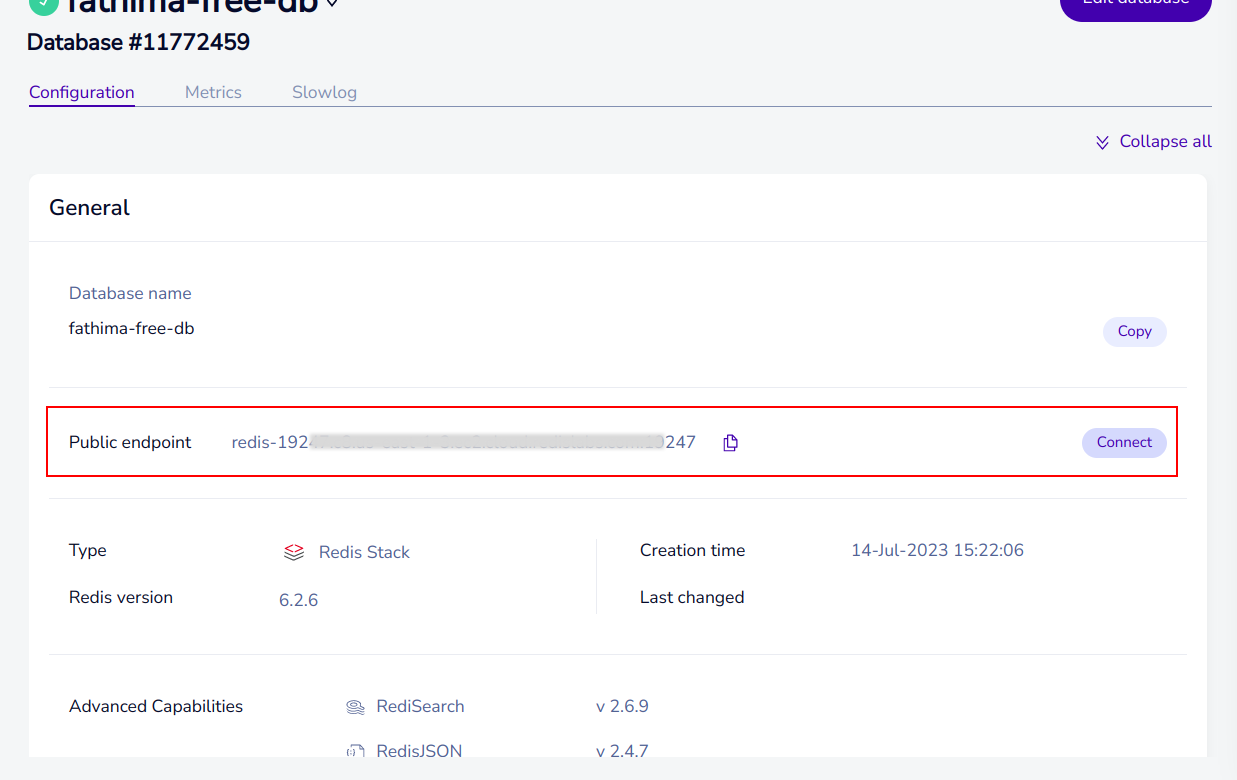Image resolution: width=1237 pixels, height=780 pixels.
Task: Click the database name value fathima-free-db
Action: coord(132,328)
